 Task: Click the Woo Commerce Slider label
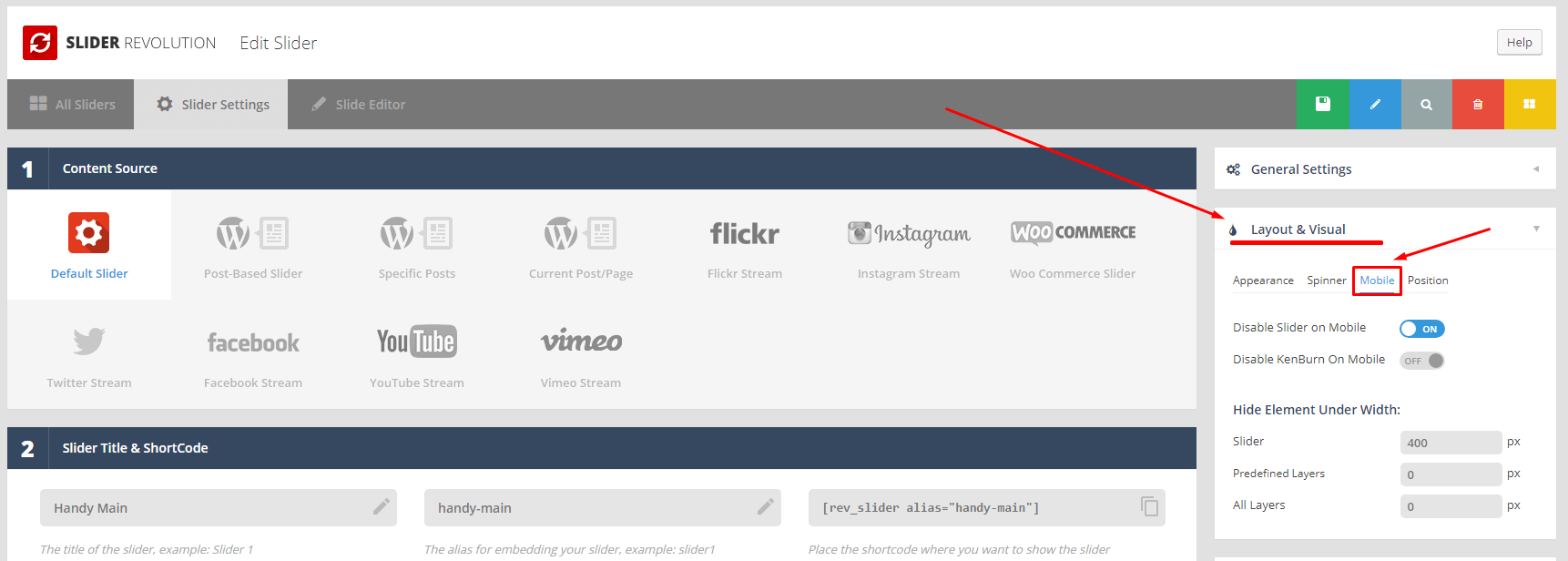coord(1073,273)
